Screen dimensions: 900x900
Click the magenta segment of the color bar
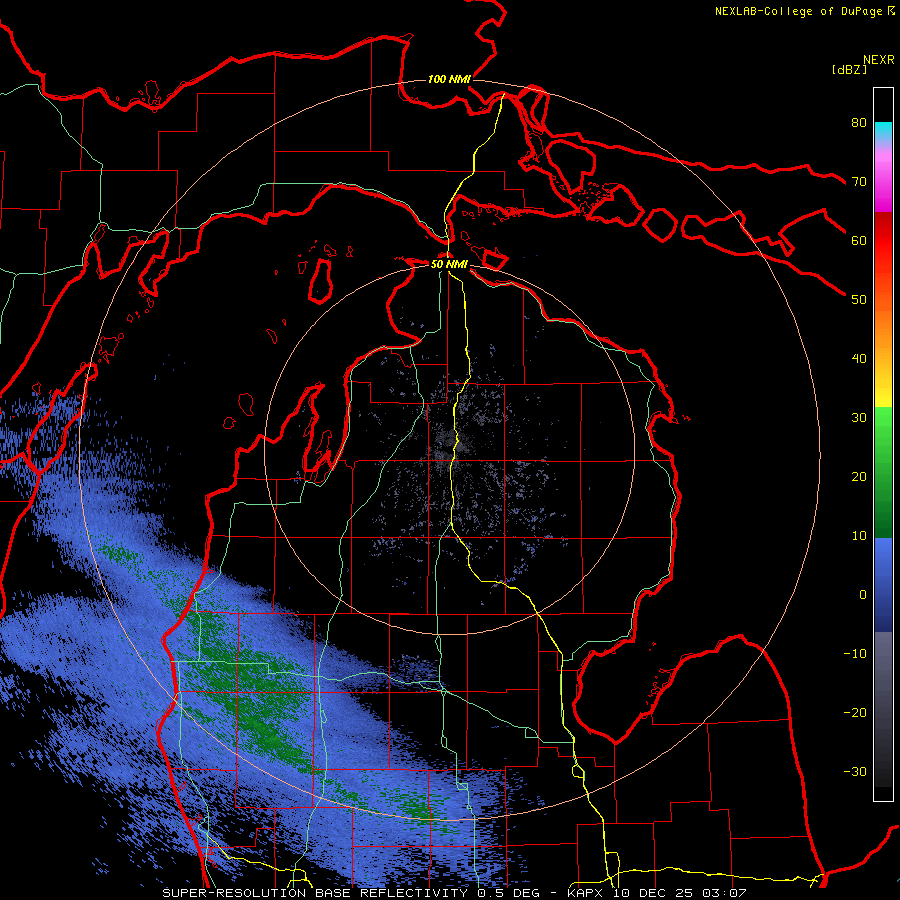click(883, 184)
